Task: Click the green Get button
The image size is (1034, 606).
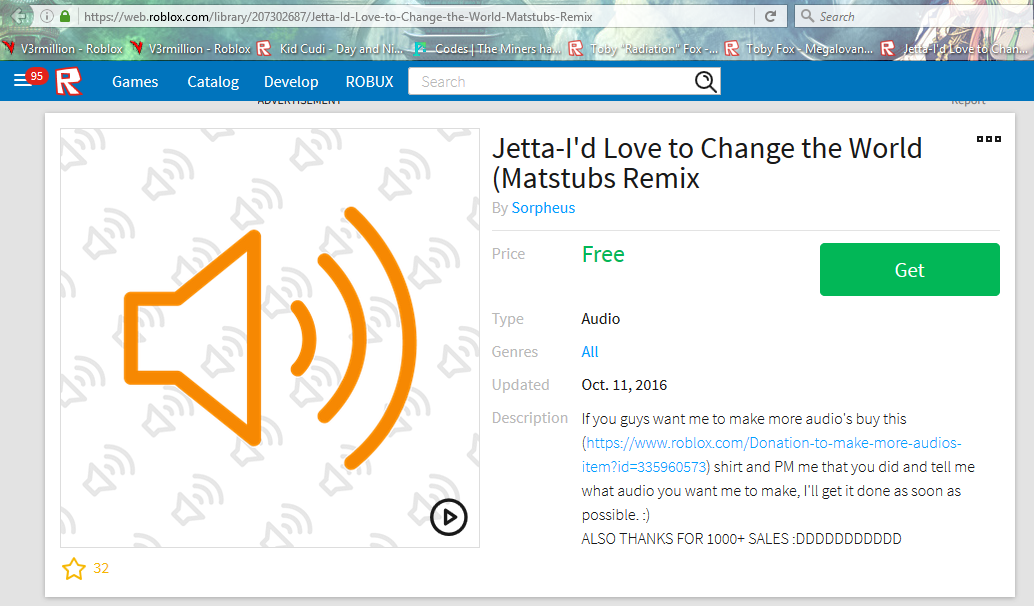Action: pos(909,270)
